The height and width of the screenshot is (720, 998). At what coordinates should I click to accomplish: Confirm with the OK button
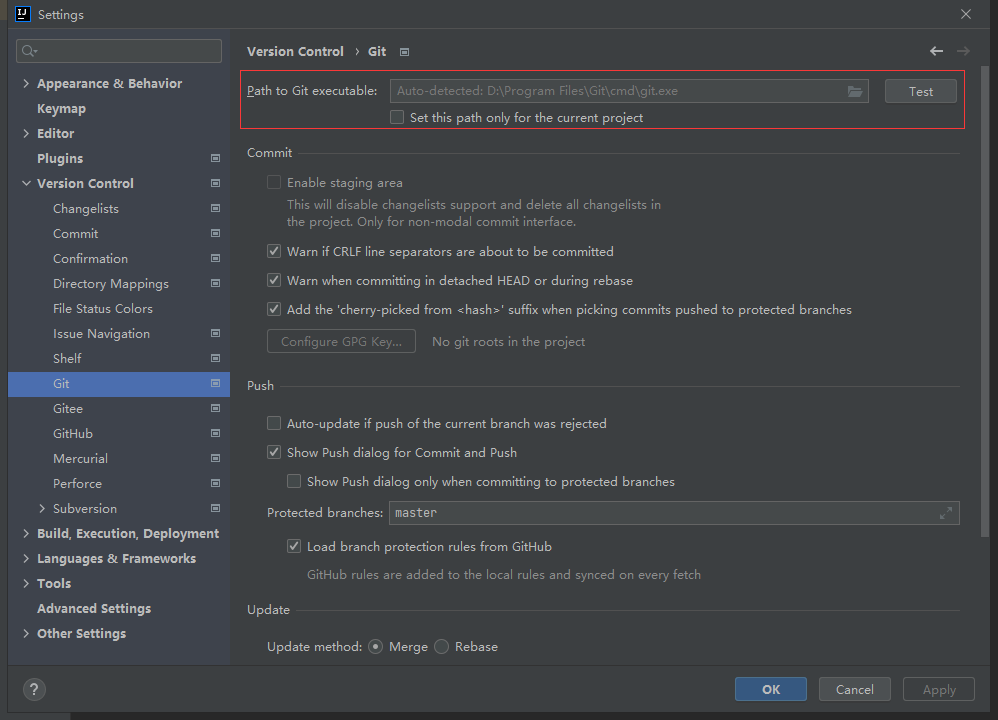771,689
